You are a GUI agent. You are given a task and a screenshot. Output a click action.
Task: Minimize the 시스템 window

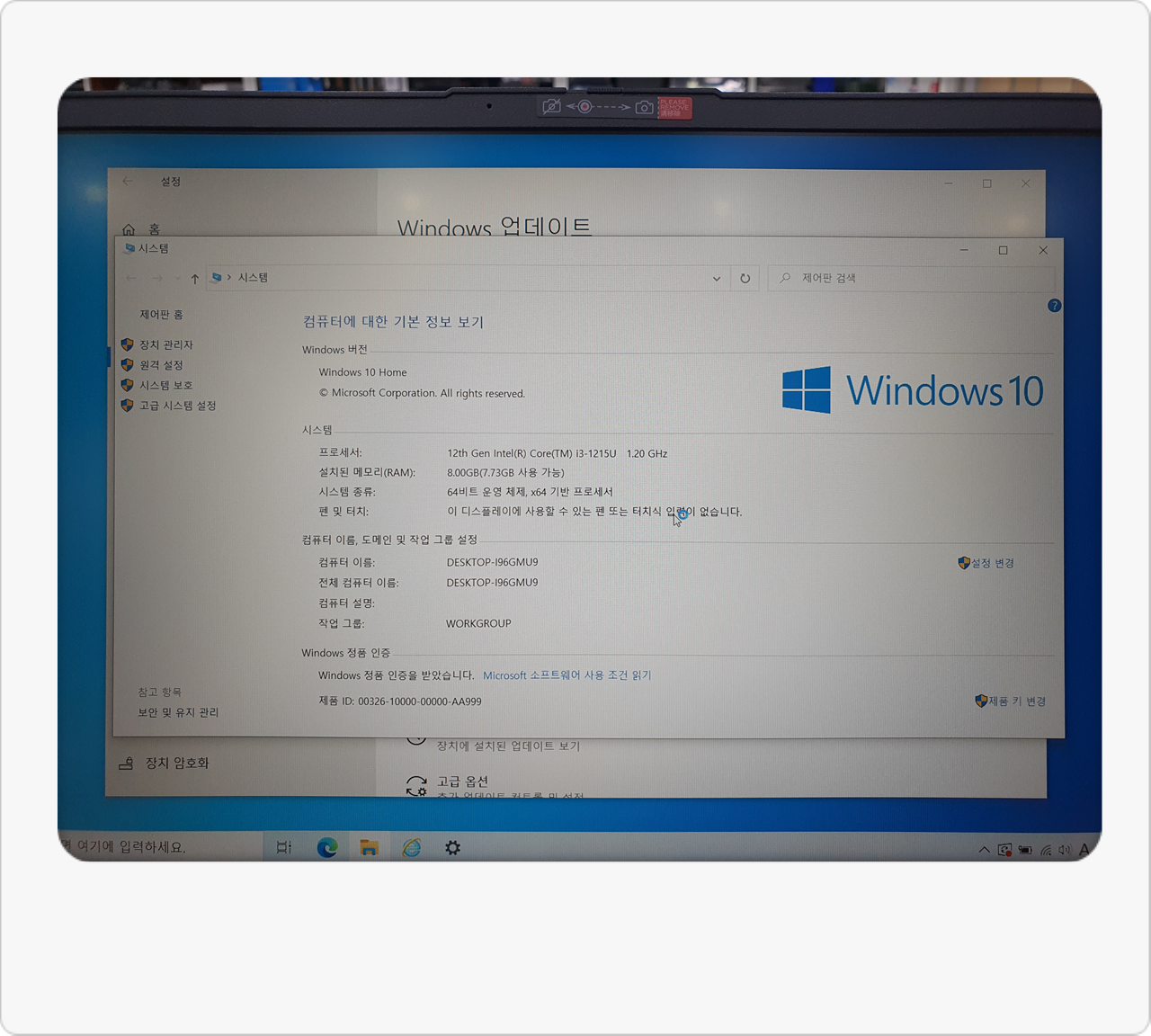964,250
